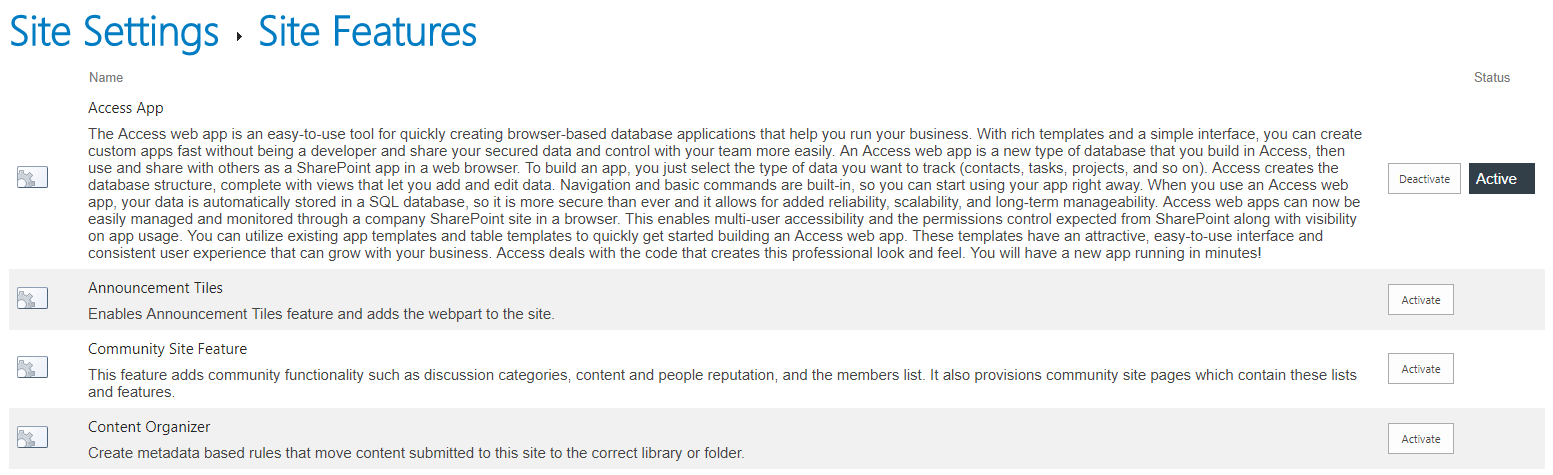1553x475 pixels.
Task: Click the breadcrumb arrow separator
Action: point(239,36)
